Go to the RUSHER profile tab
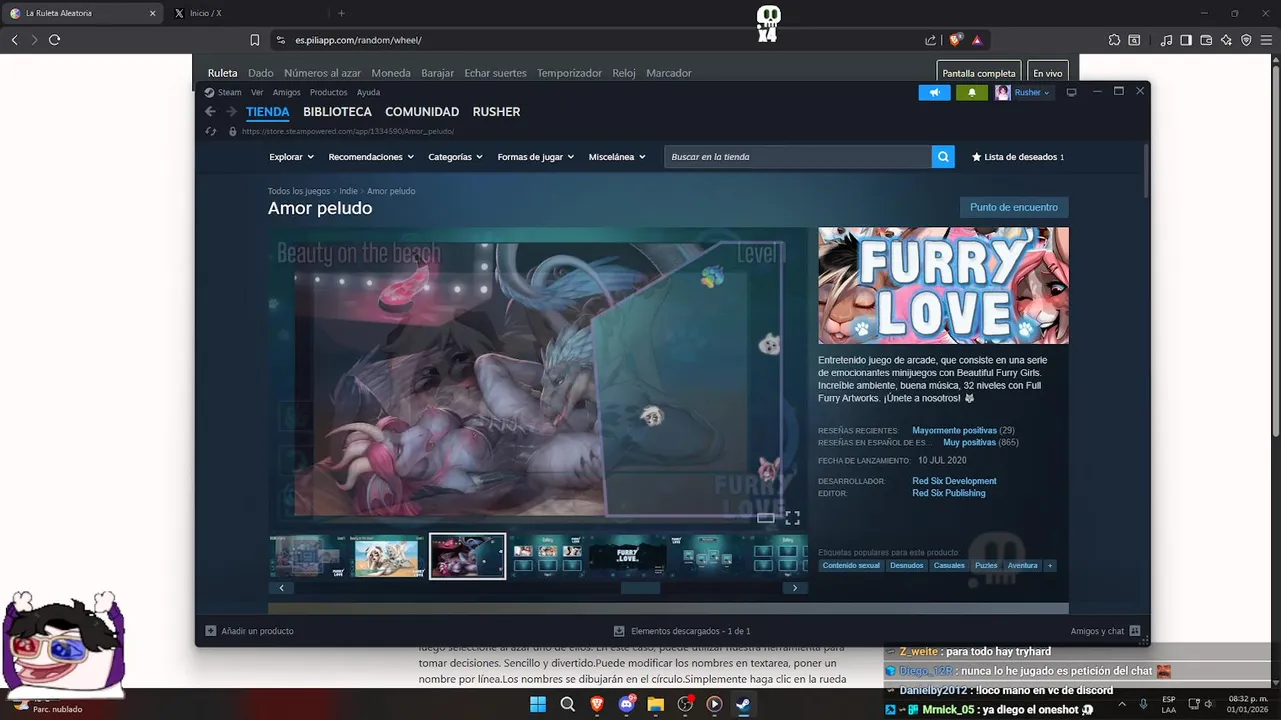Screen dimensions: 1281x720 [496, 112]
